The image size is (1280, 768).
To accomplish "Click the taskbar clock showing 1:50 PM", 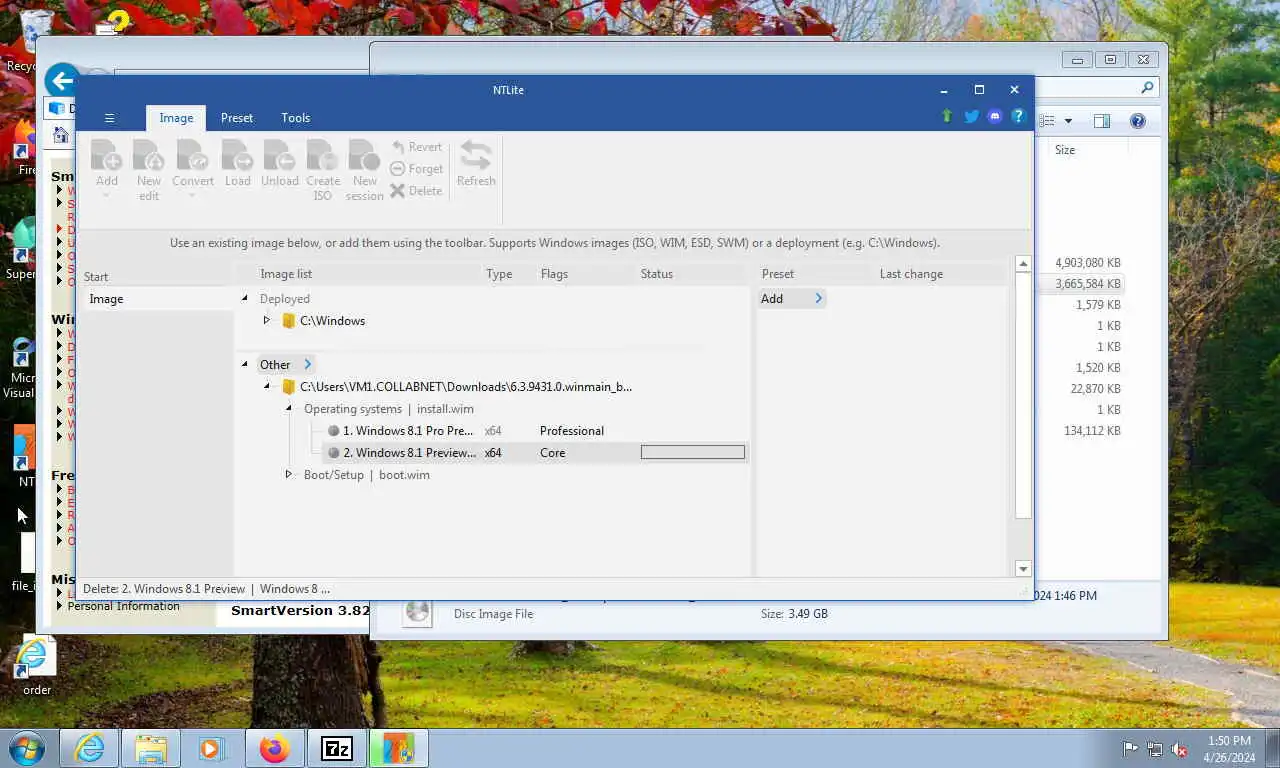I will (1229, 749).
